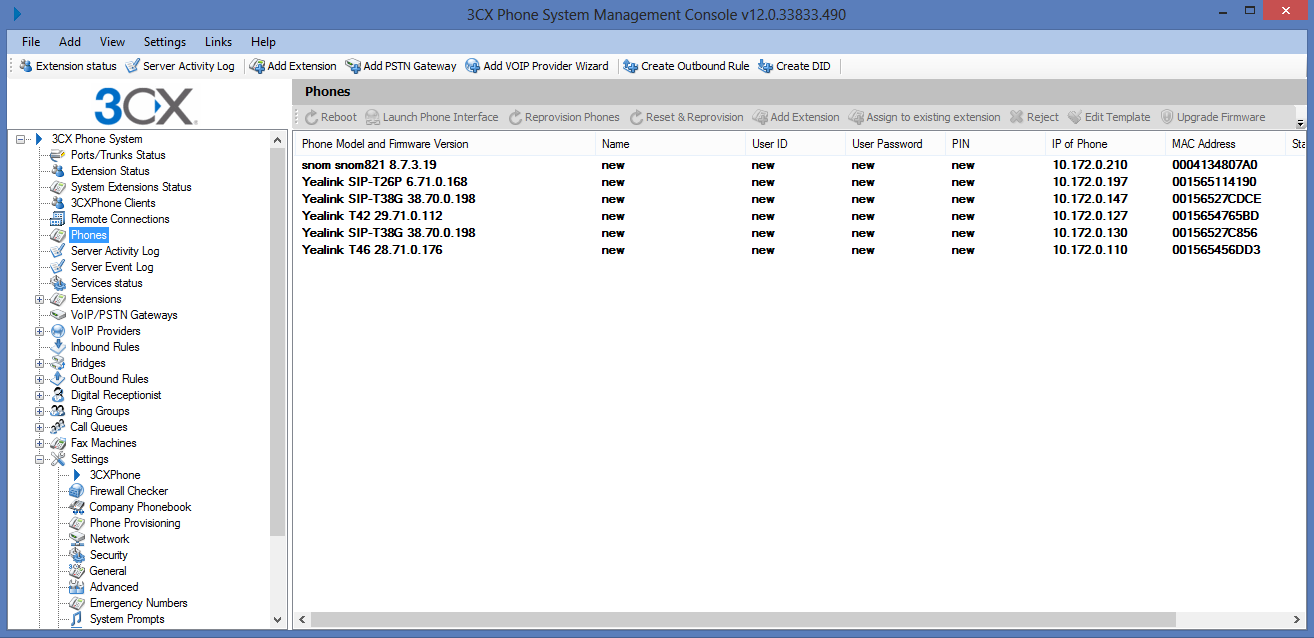This screenshot has height=638, width=1314.
Task: Sort by User ID column header
Action: coord(795,144)
